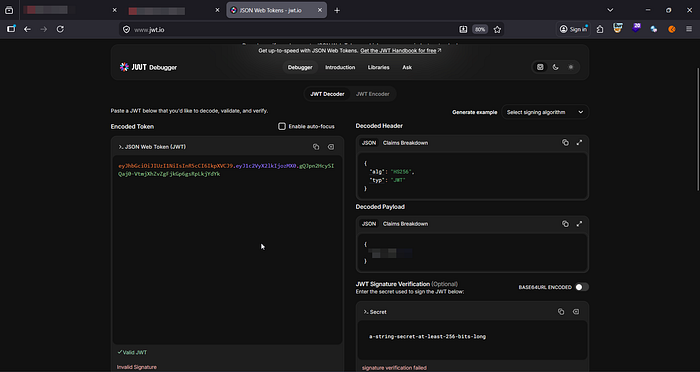Open the Firefox application hamburger menu
Image resolution: width=700 pixels, height=372 pixels.
(689, 29)
